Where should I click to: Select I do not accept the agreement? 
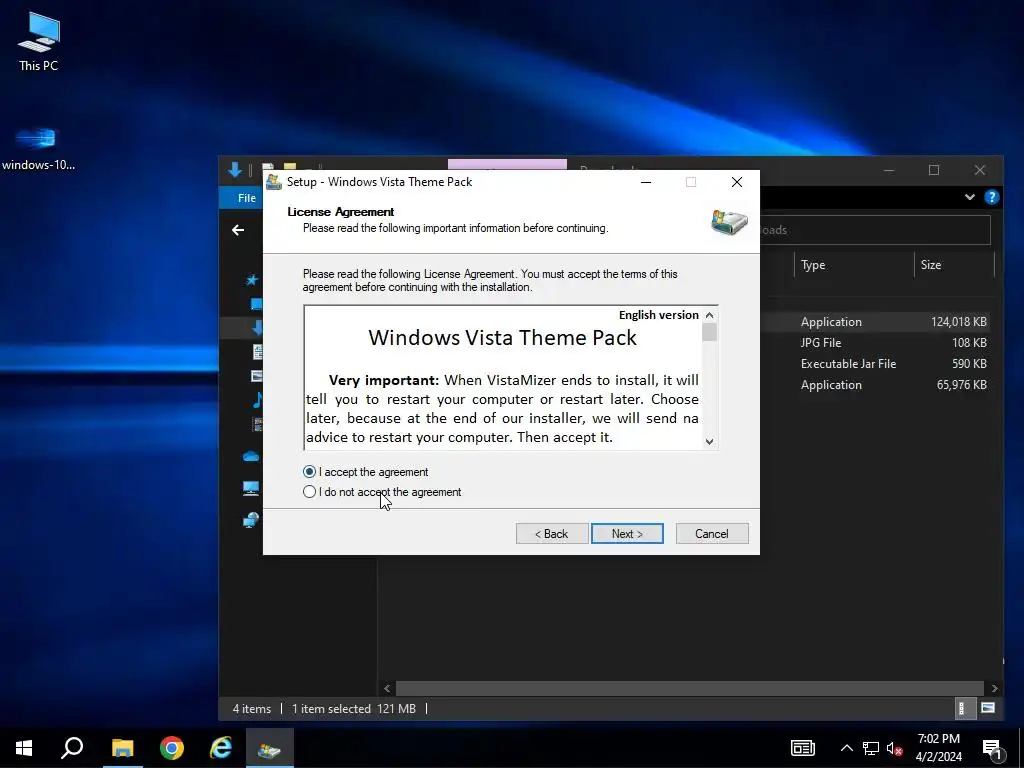tap(382, 492)
